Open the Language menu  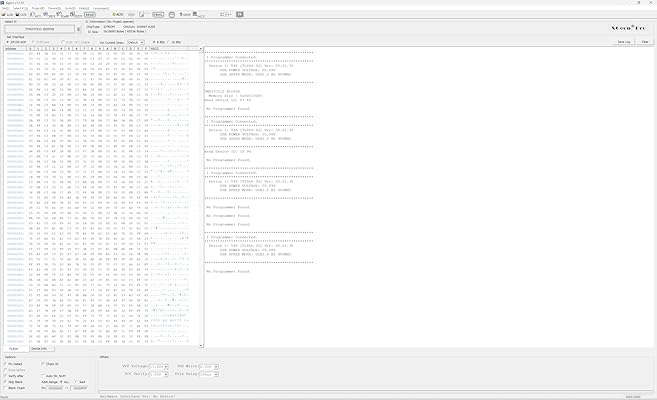101,8
